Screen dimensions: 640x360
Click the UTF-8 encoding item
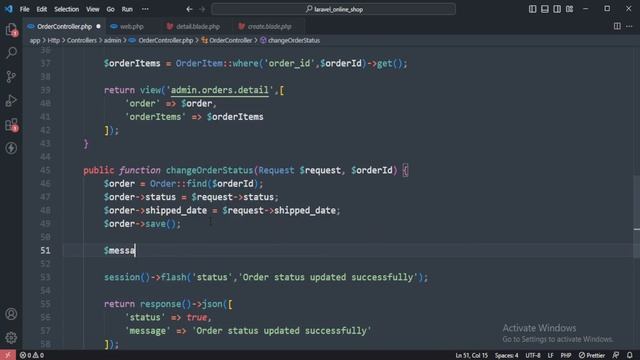click(x=533, y=355)
